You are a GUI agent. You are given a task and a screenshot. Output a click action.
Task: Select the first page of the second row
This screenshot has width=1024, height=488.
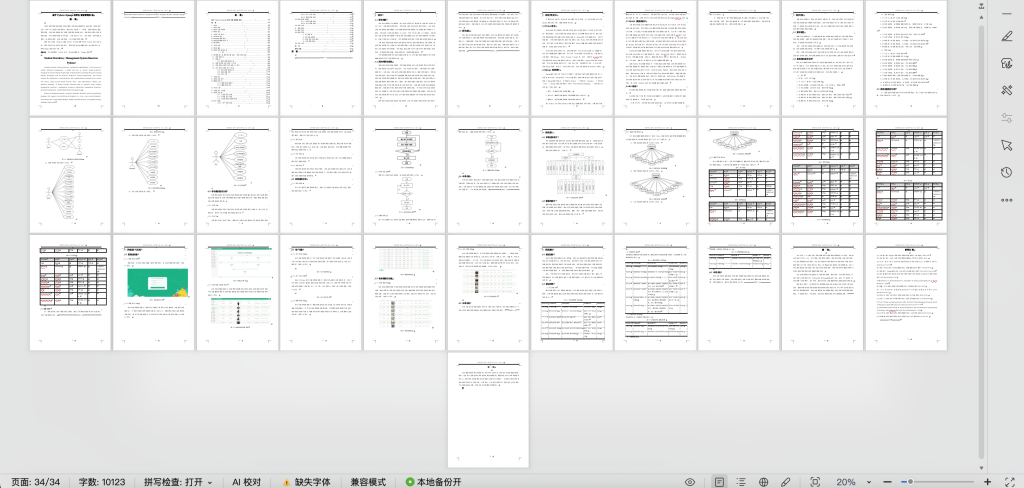click(x=71, y=175)
